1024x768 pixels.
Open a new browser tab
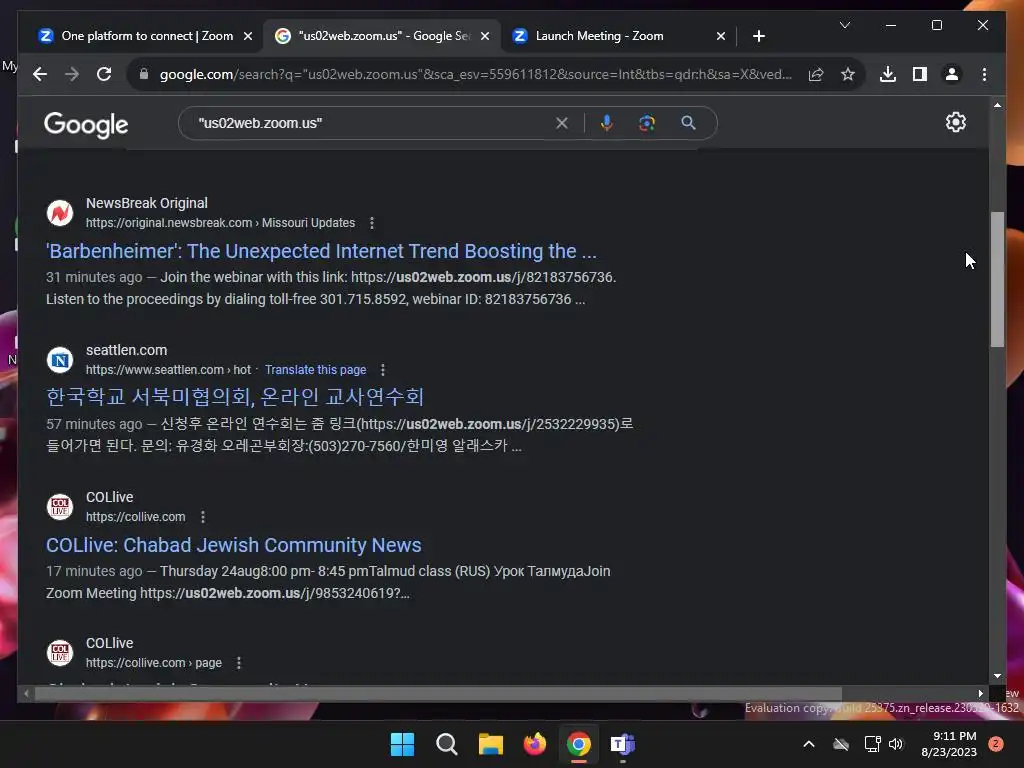[758, 36]
